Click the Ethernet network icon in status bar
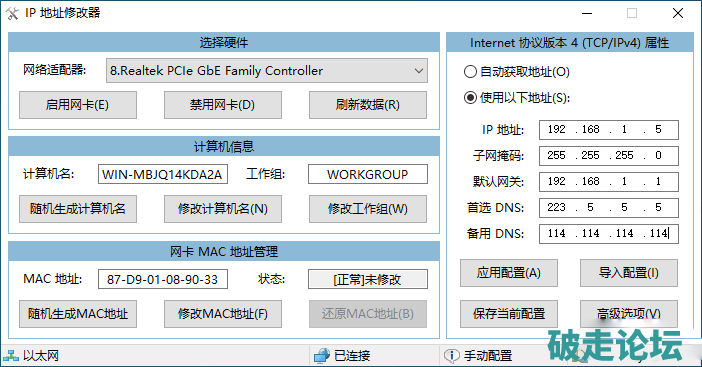Viewport: 702px width, 367px height. (x=11, y=356)
